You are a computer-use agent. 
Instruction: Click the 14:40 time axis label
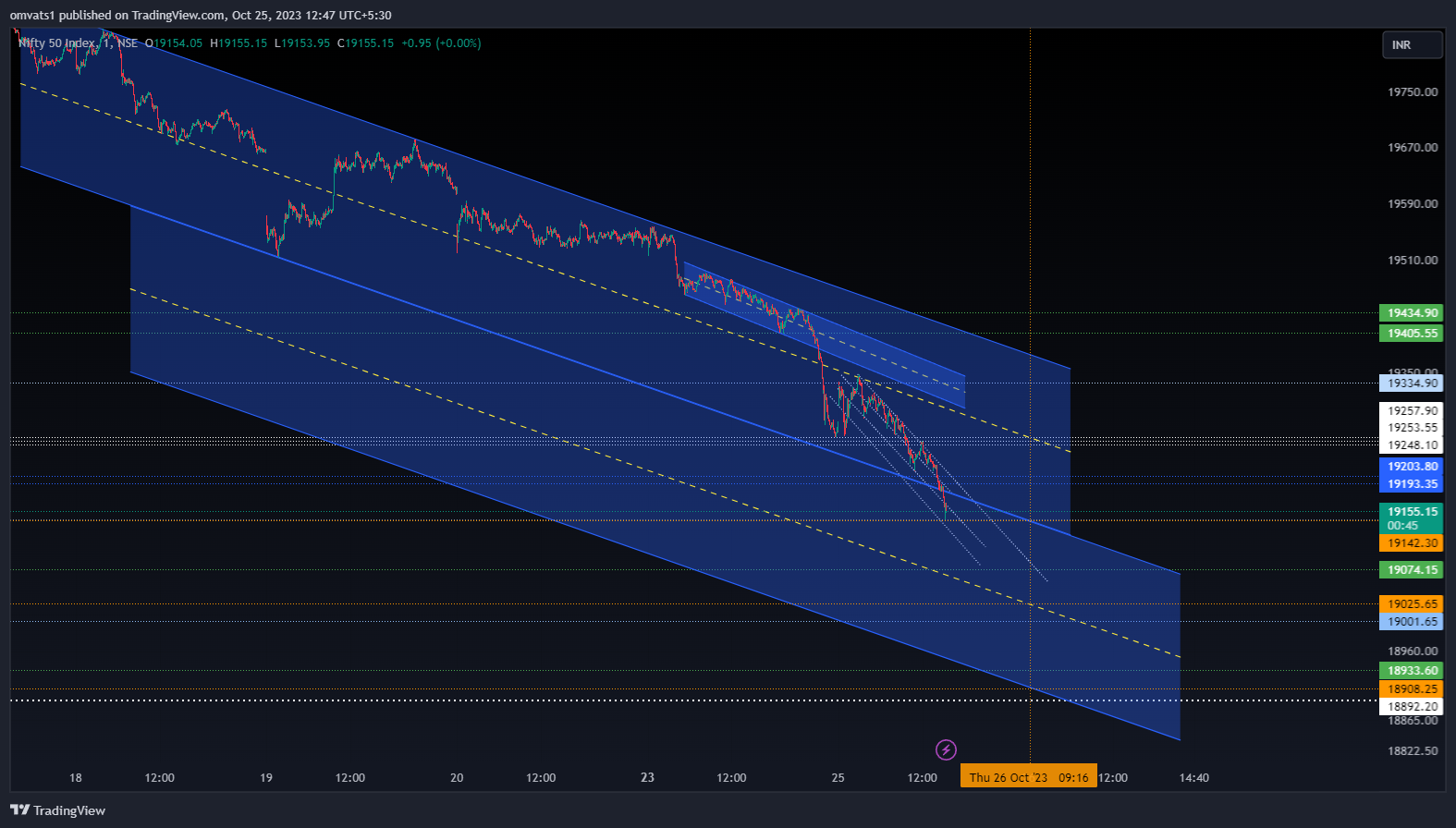pyautogui.click(x=1194, y=778)
